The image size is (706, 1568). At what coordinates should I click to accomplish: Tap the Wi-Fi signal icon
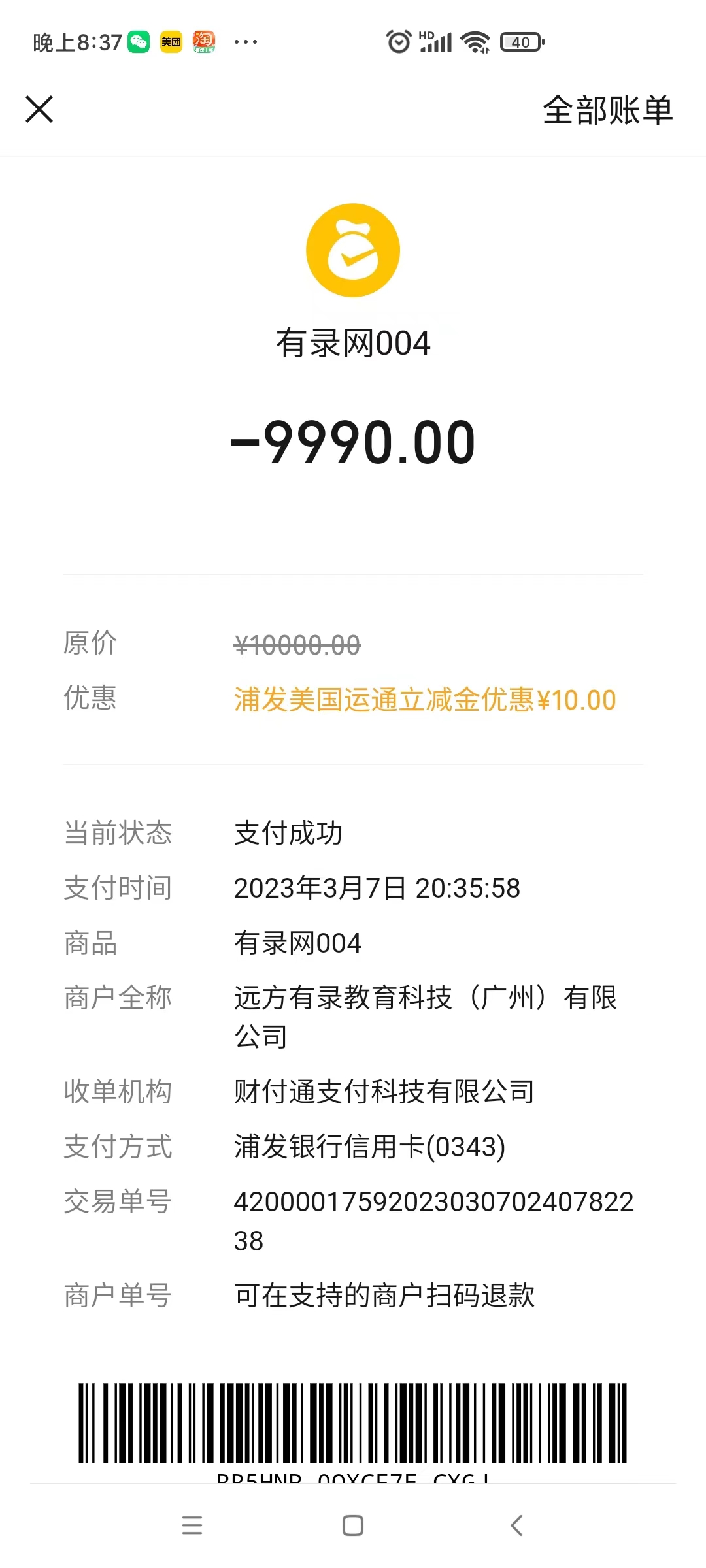tap(475, 42)
